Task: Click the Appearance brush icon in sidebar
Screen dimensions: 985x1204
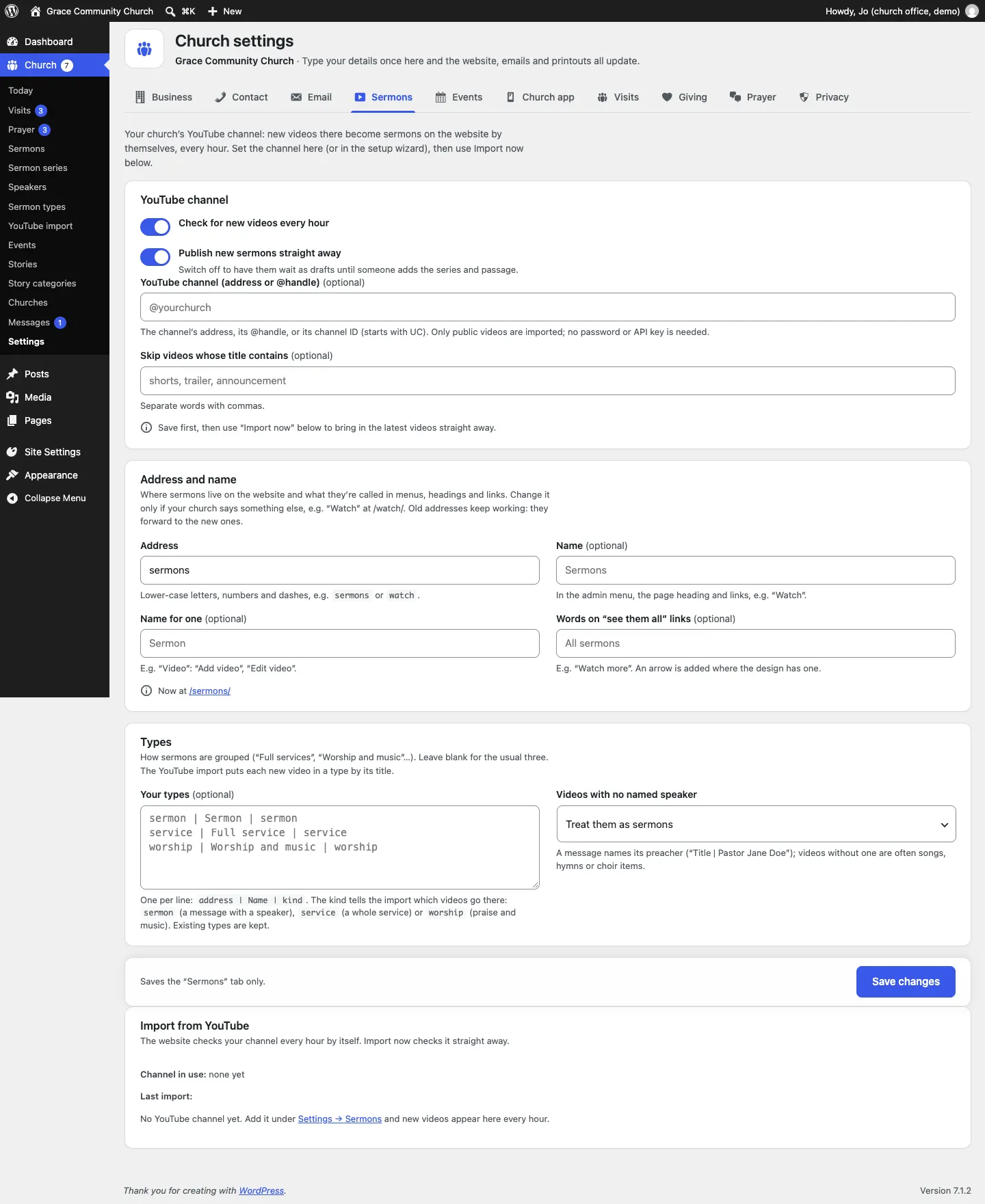Action: tap(12, 475)
